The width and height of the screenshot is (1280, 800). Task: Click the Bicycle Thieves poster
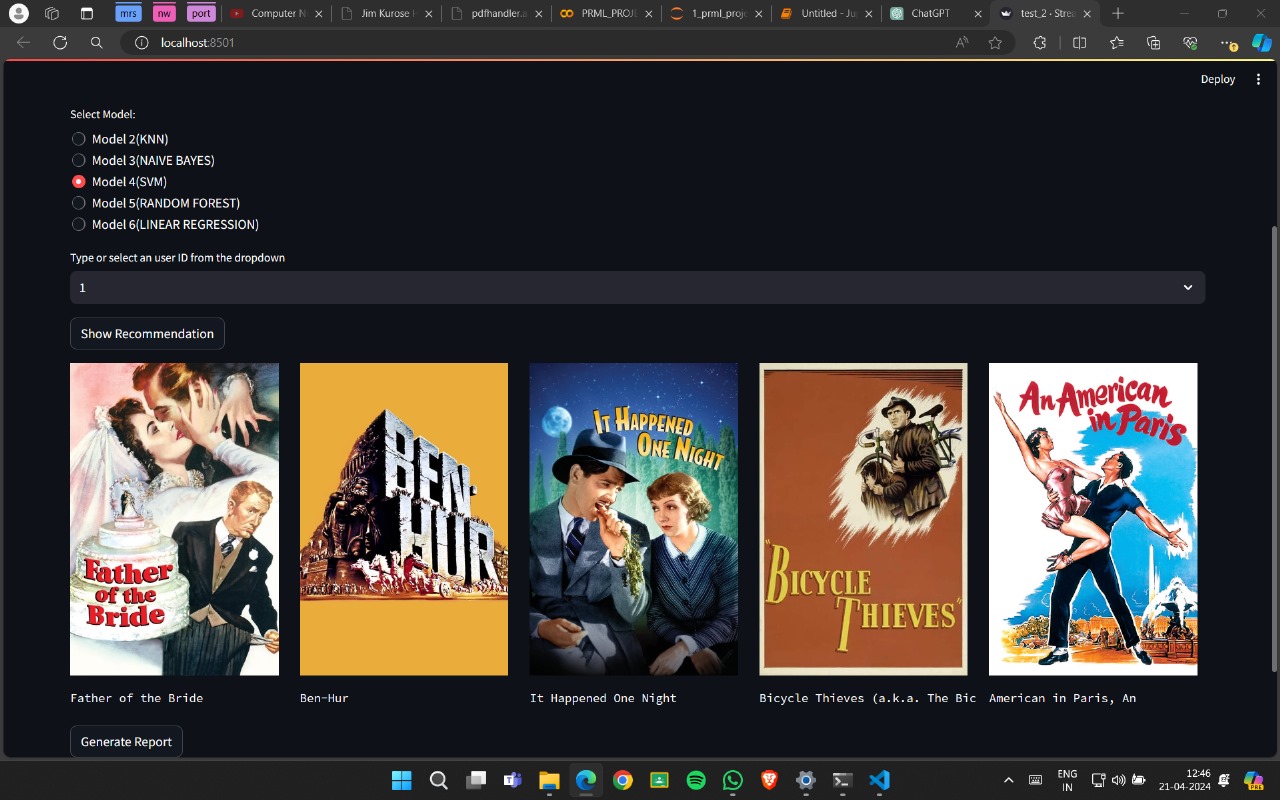pyautogui.click(x=864, y=519)
